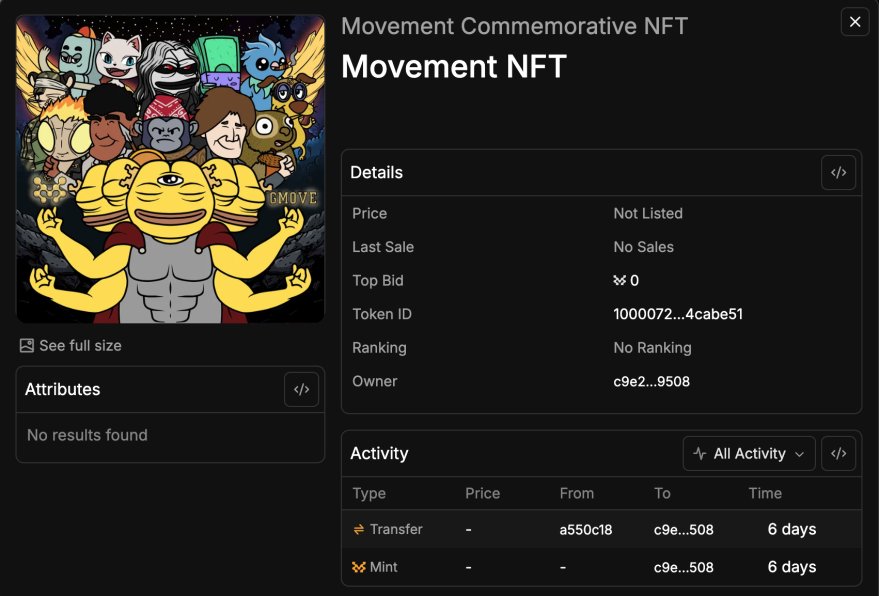Click the Transfer type label
The width and height of the screenshot is (879, 596).
coord(396,529)
